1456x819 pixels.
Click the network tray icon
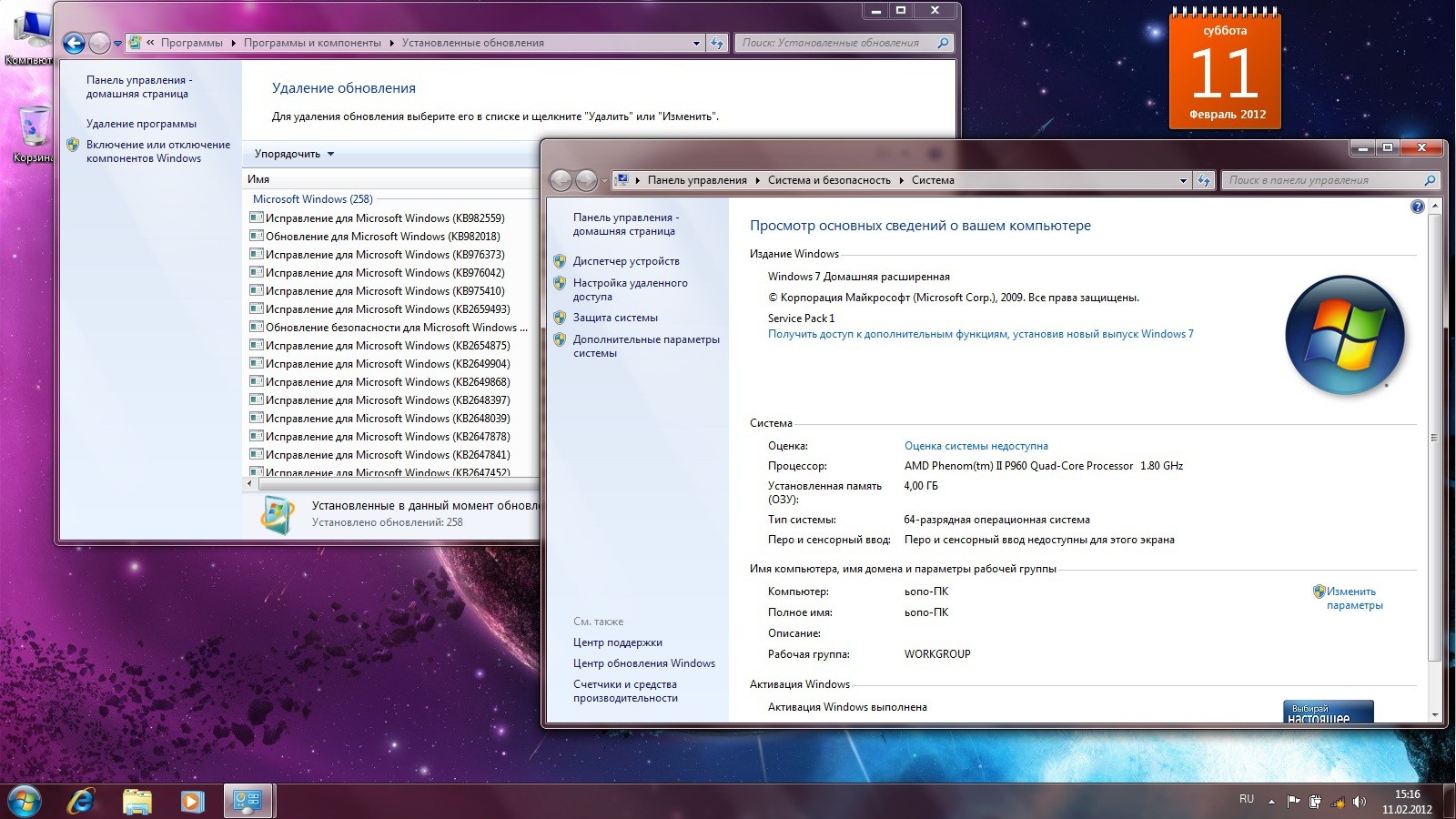pos(1338,803)
